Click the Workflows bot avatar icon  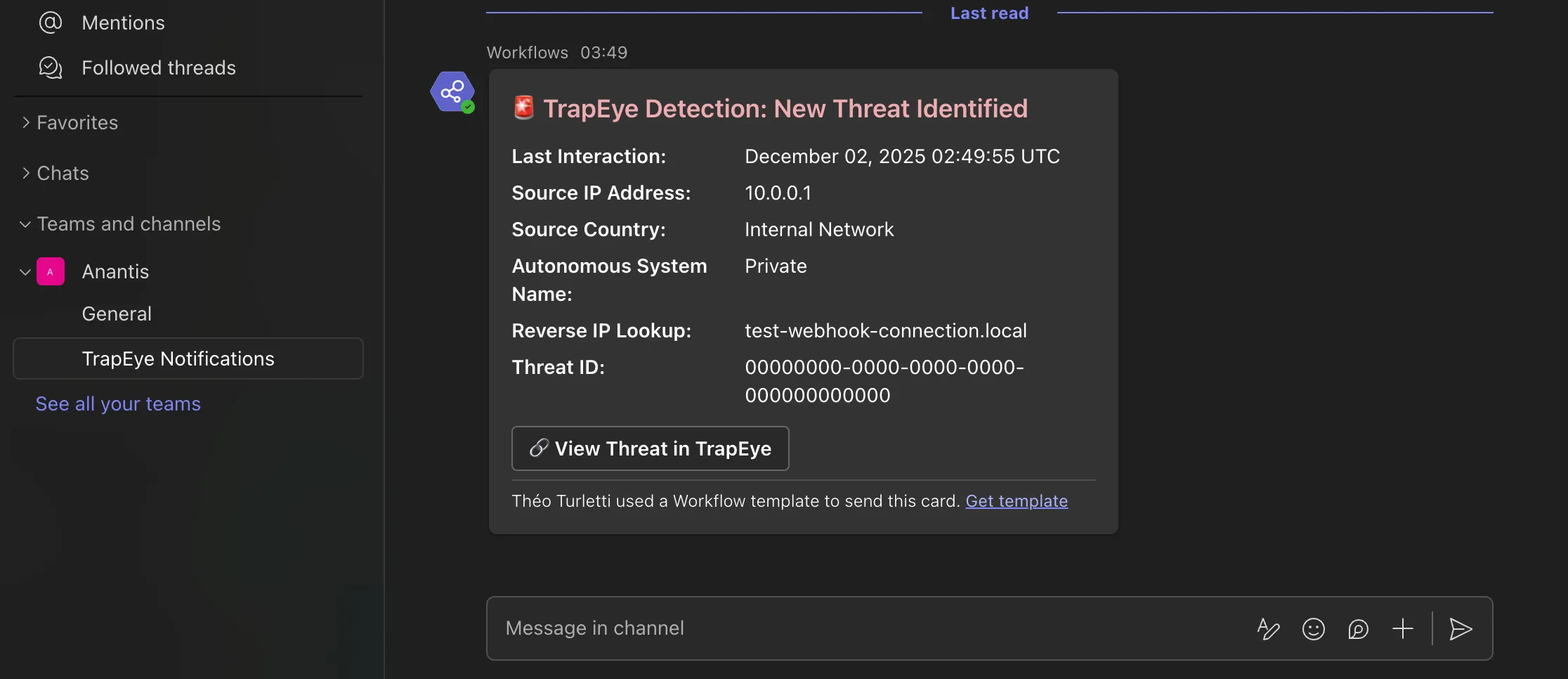pos(452,91)
